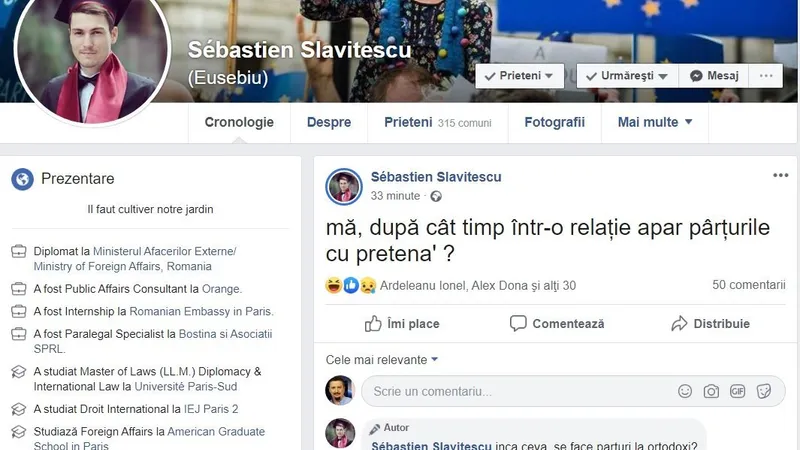Insert a GIF into the comment
The height and width of the screenshot is (450, 800).
click(x=737, y=391)
